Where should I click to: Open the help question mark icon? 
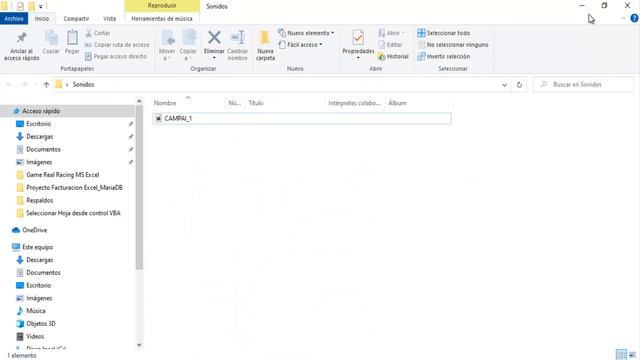pyautogui.click(x=634, y=18)
